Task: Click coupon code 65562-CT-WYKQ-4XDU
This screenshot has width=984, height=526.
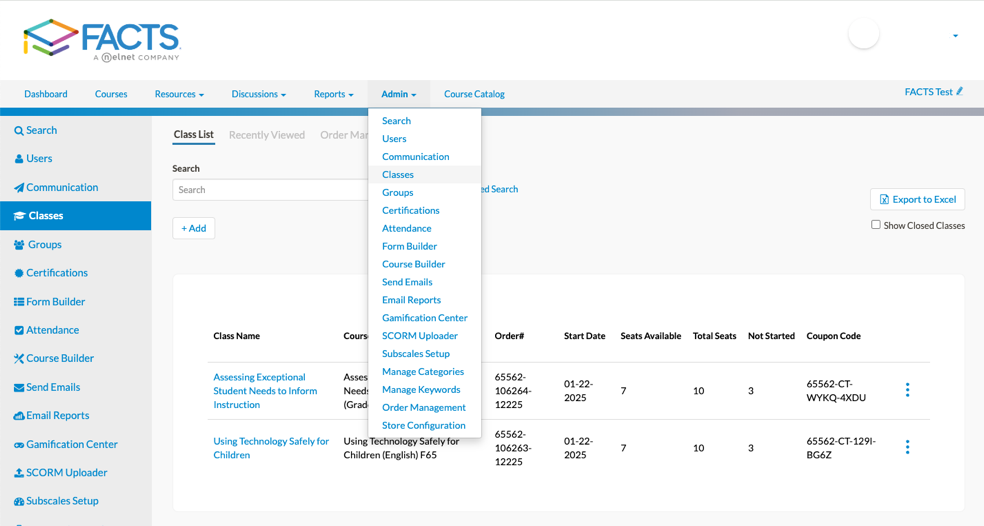Action: pyautogui.click(x=837, y=391)
